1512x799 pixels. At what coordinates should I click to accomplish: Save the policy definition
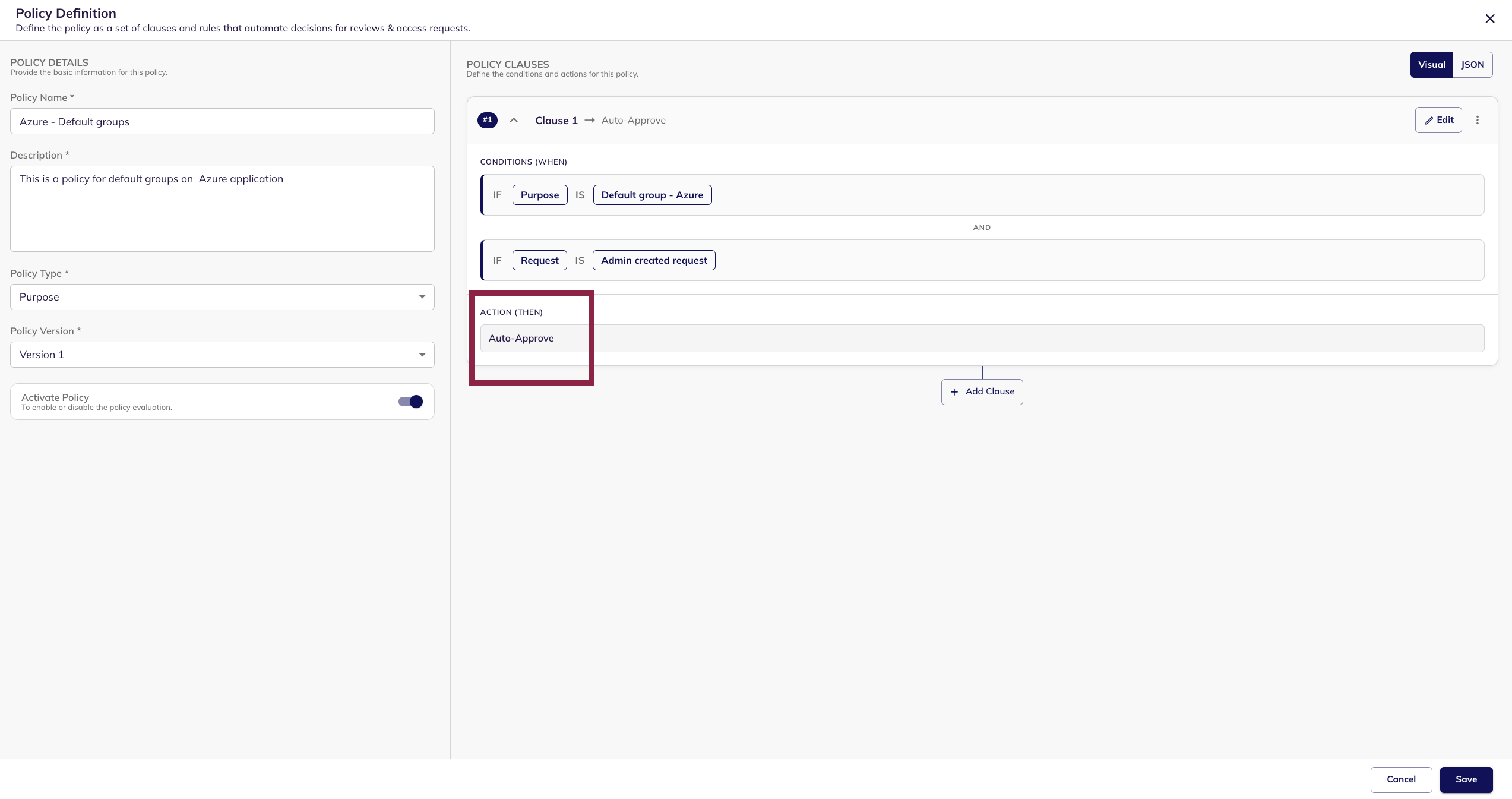click(x=1466, y=779)
